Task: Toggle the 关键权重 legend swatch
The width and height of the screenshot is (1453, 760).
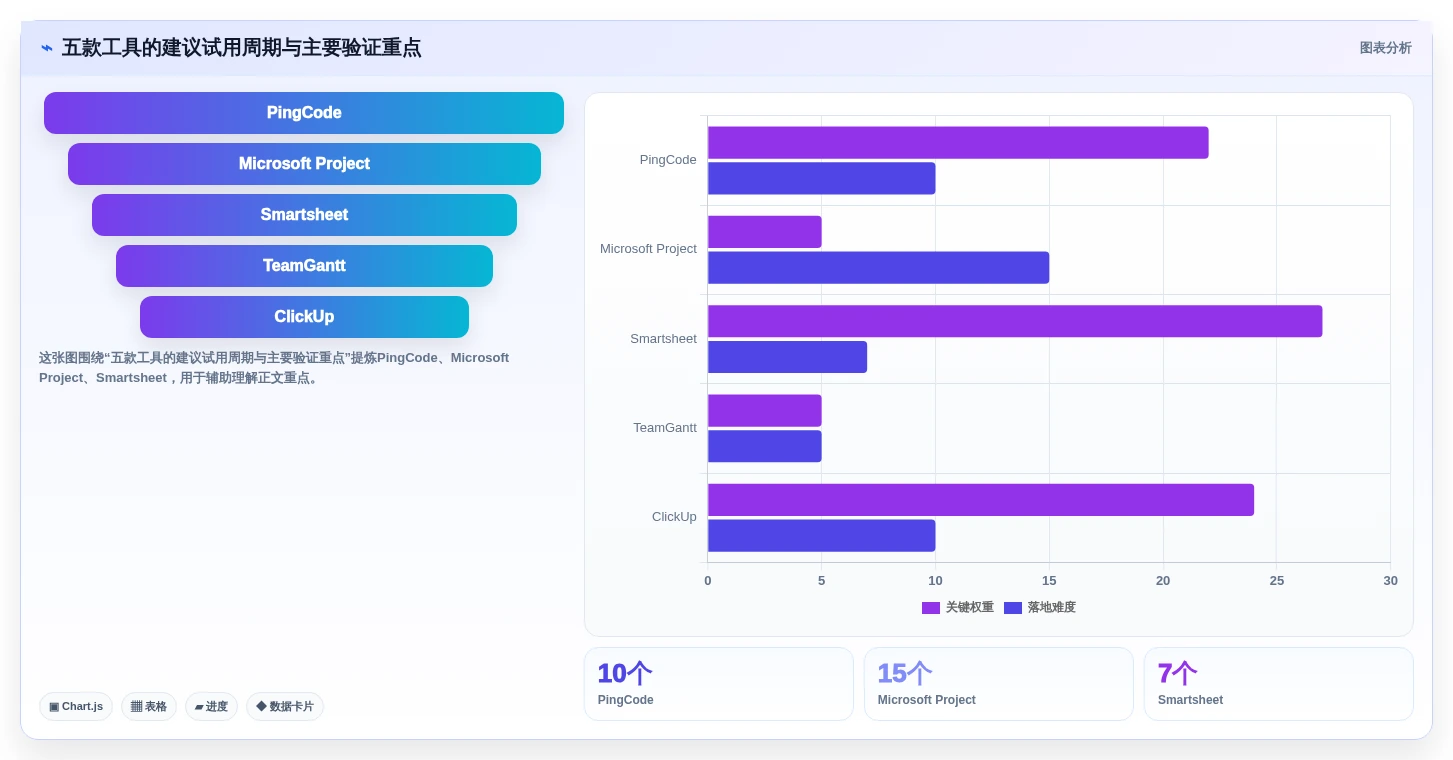Action: pos(931,608)
